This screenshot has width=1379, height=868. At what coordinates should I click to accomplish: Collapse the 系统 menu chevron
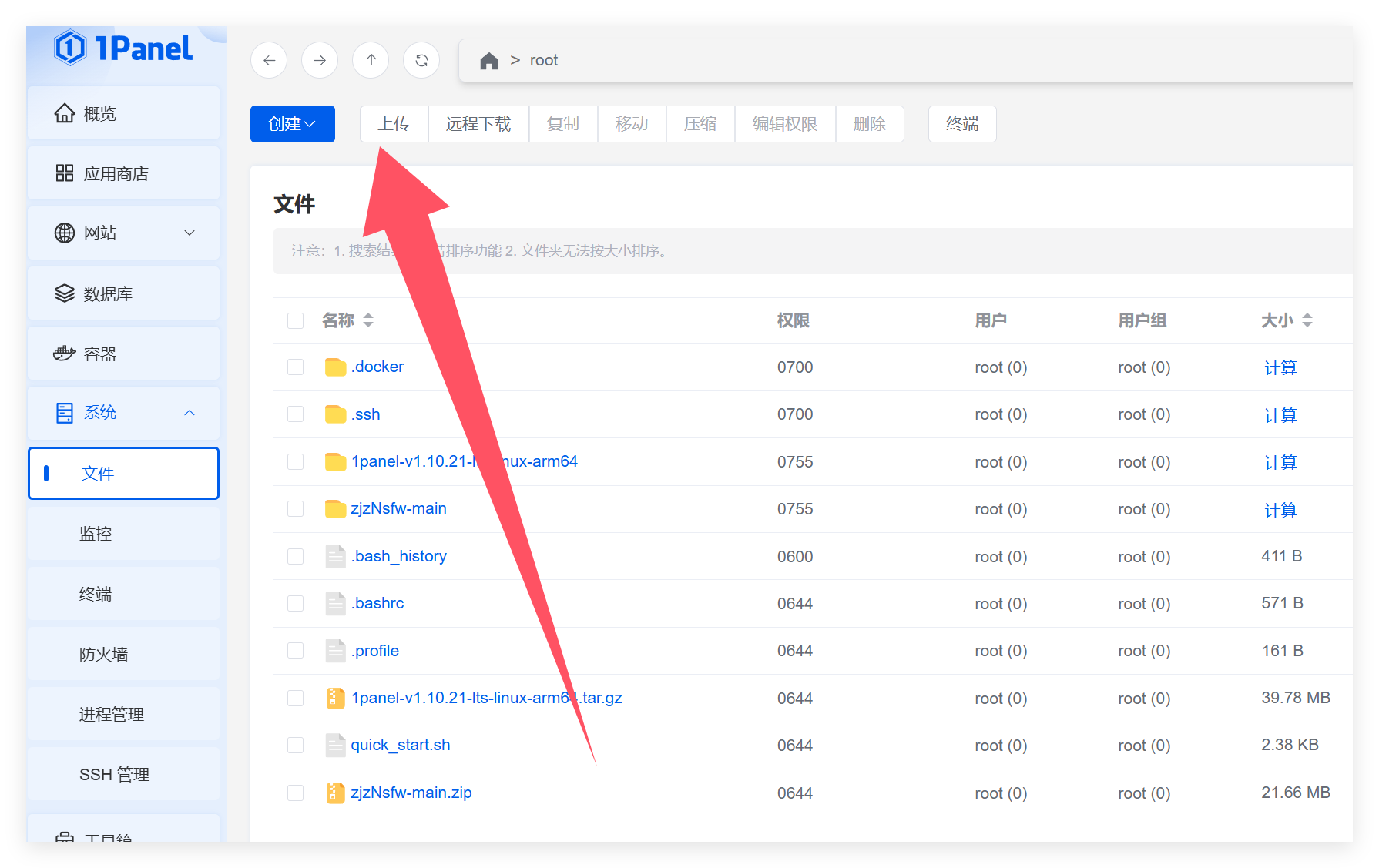190,413
